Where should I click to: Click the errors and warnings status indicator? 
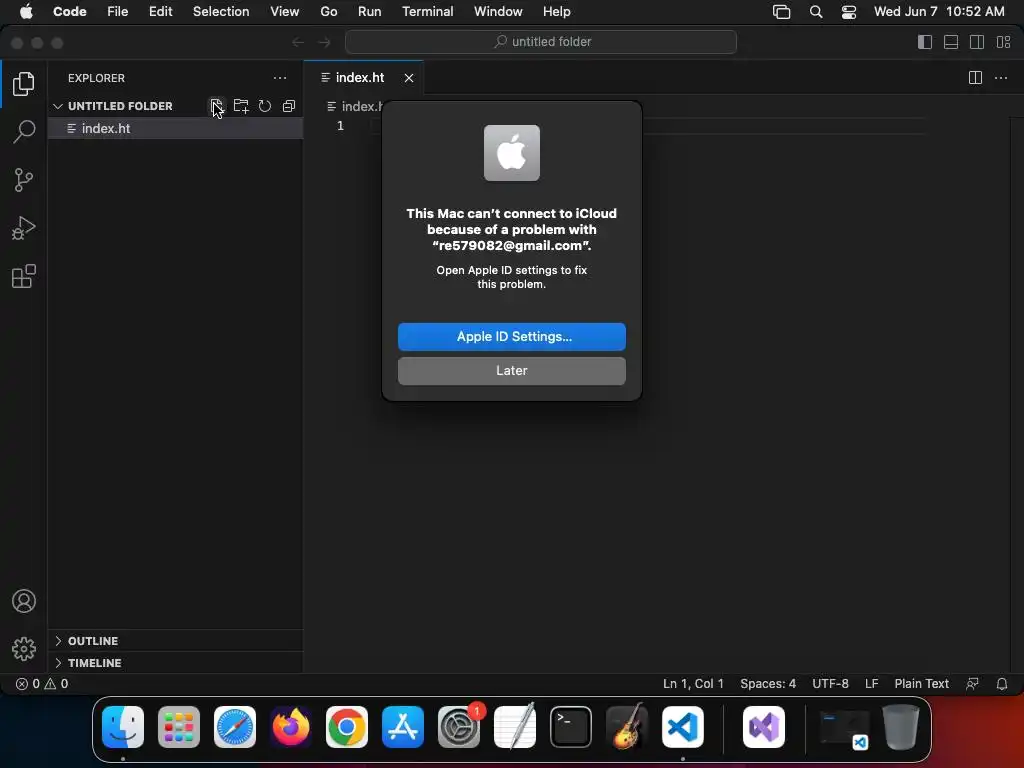click(x=42, y=684)
